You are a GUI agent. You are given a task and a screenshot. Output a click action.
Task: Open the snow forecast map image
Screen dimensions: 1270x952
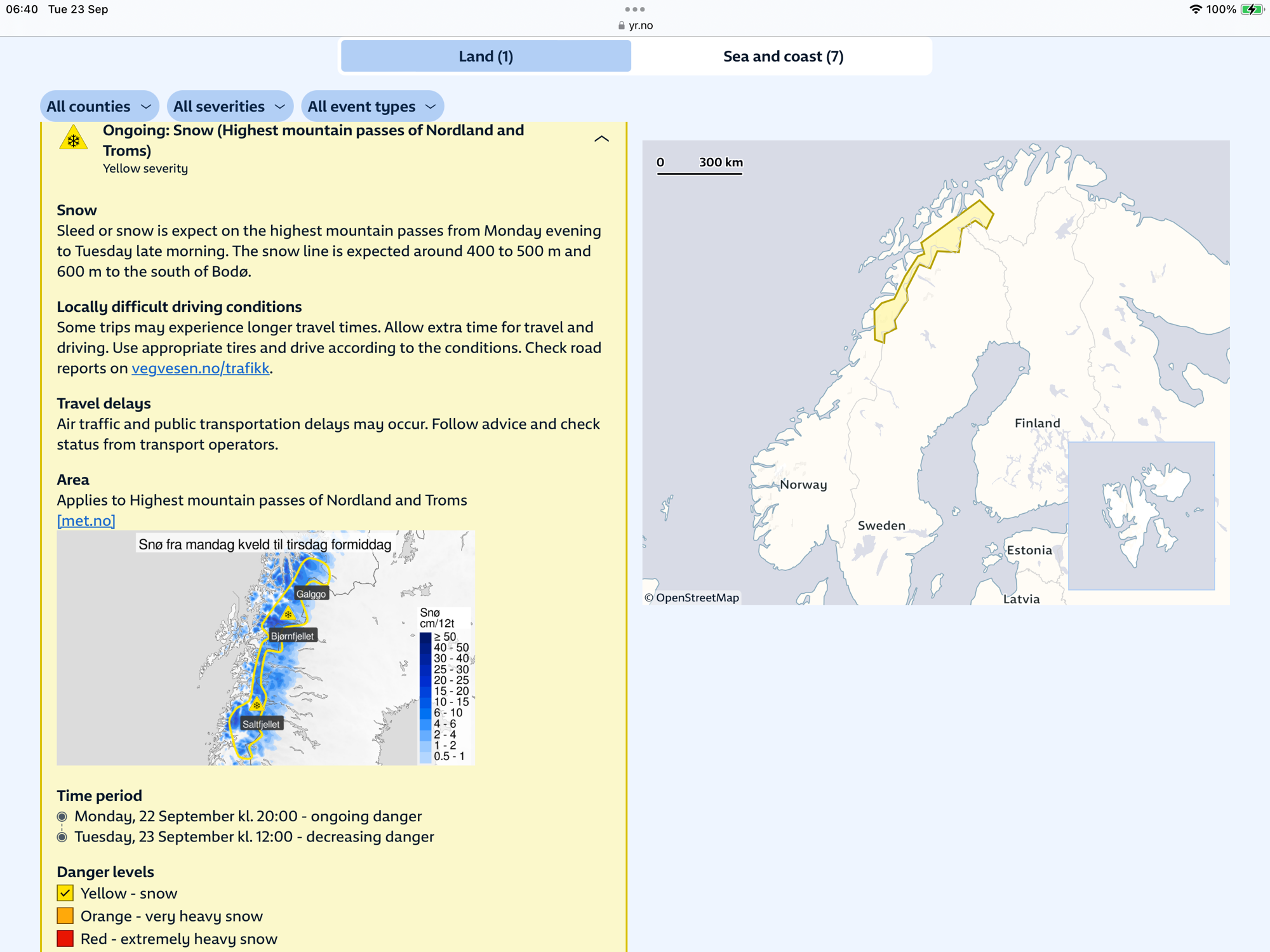265,648
